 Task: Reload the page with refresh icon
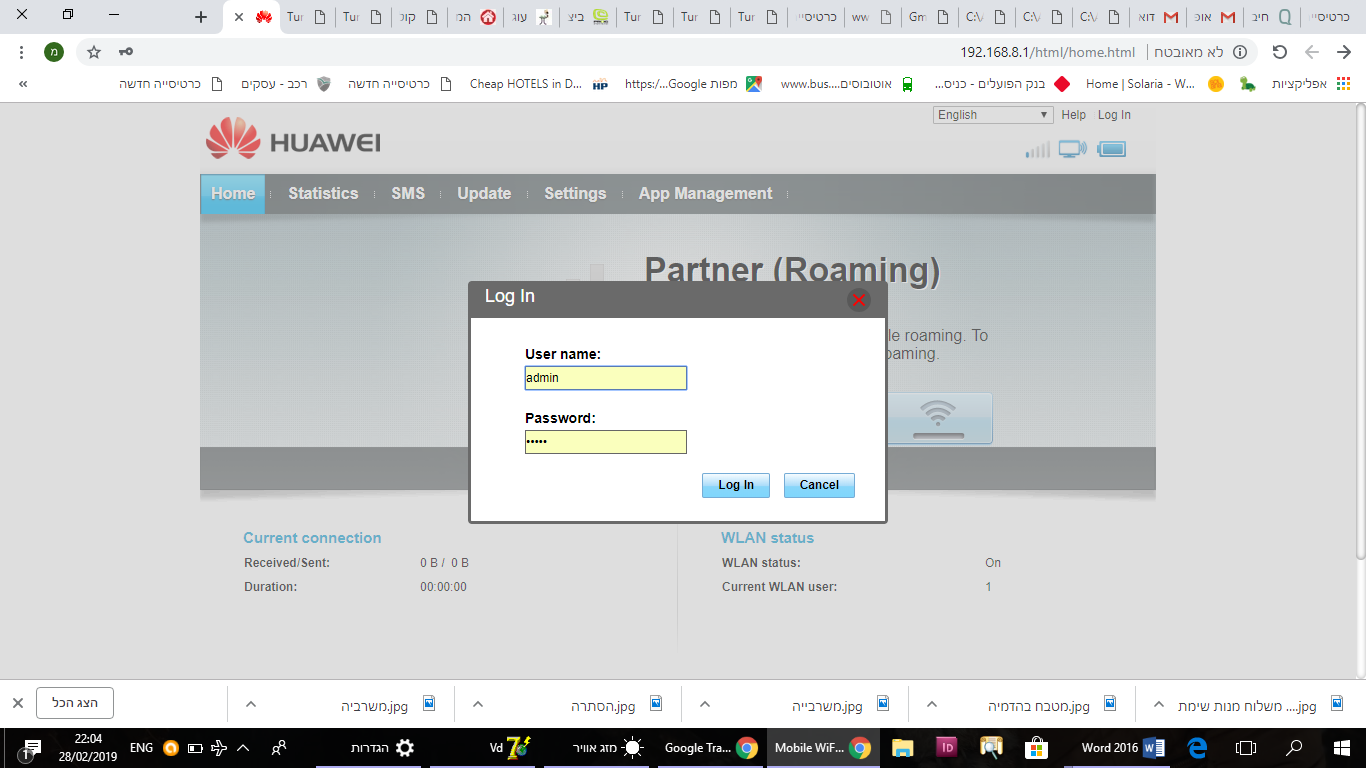pos(1279,52)
